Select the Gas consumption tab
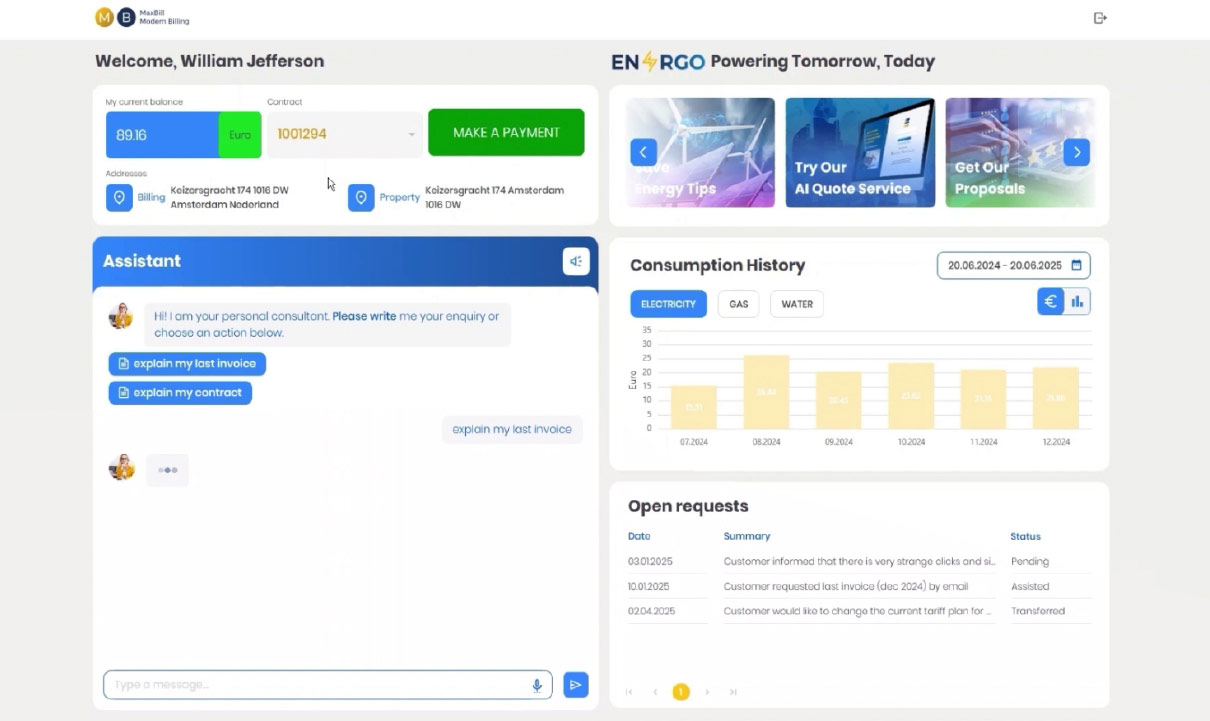Viewport: 1210px width, 721px height. coord(739,304)
